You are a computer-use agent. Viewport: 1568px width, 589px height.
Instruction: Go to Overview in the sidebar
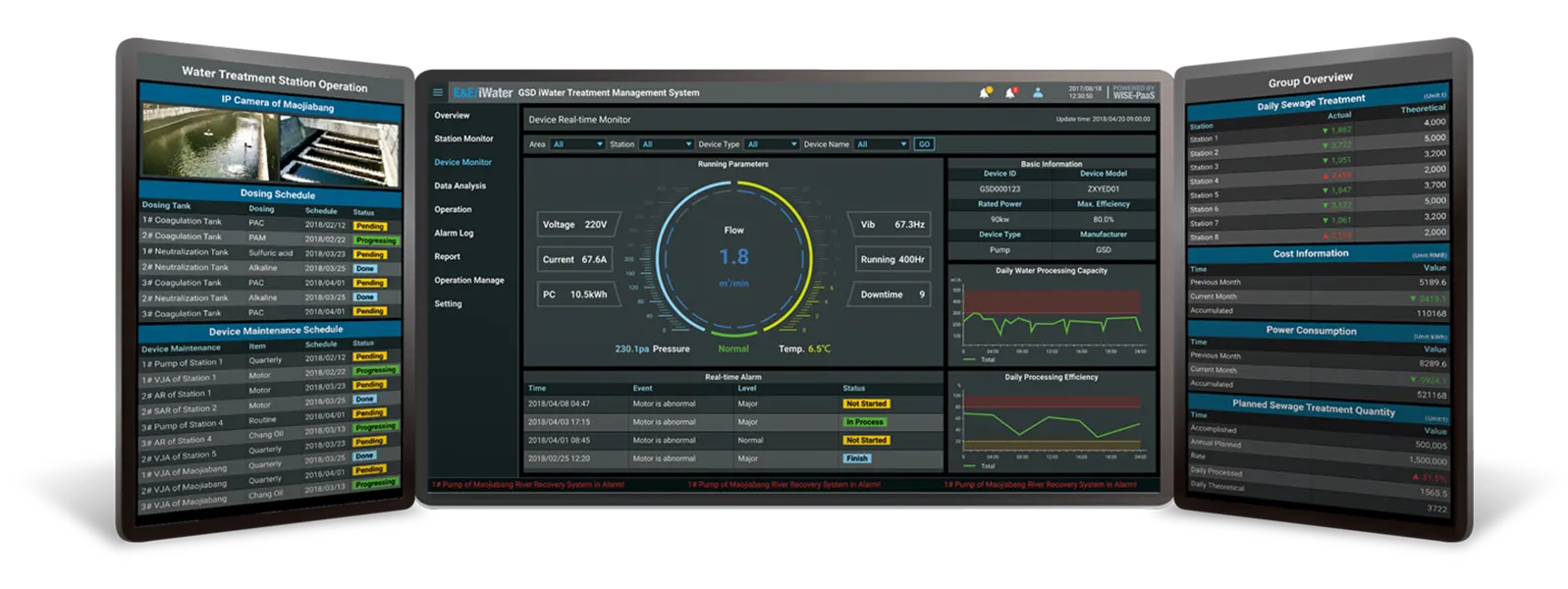point(453,116)
